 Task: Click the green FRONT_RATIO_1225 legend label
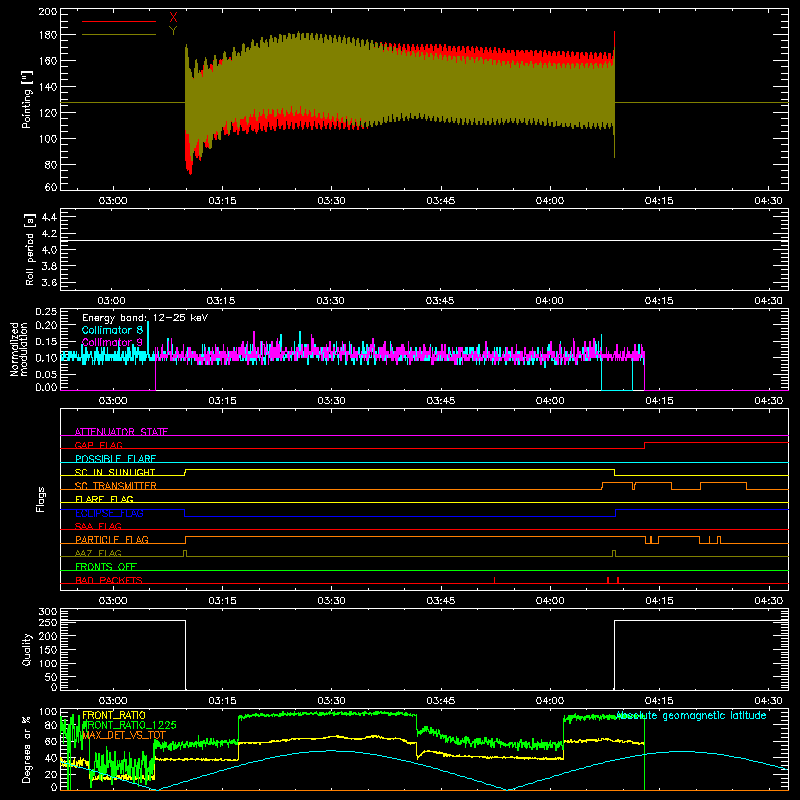pos(129,725)
